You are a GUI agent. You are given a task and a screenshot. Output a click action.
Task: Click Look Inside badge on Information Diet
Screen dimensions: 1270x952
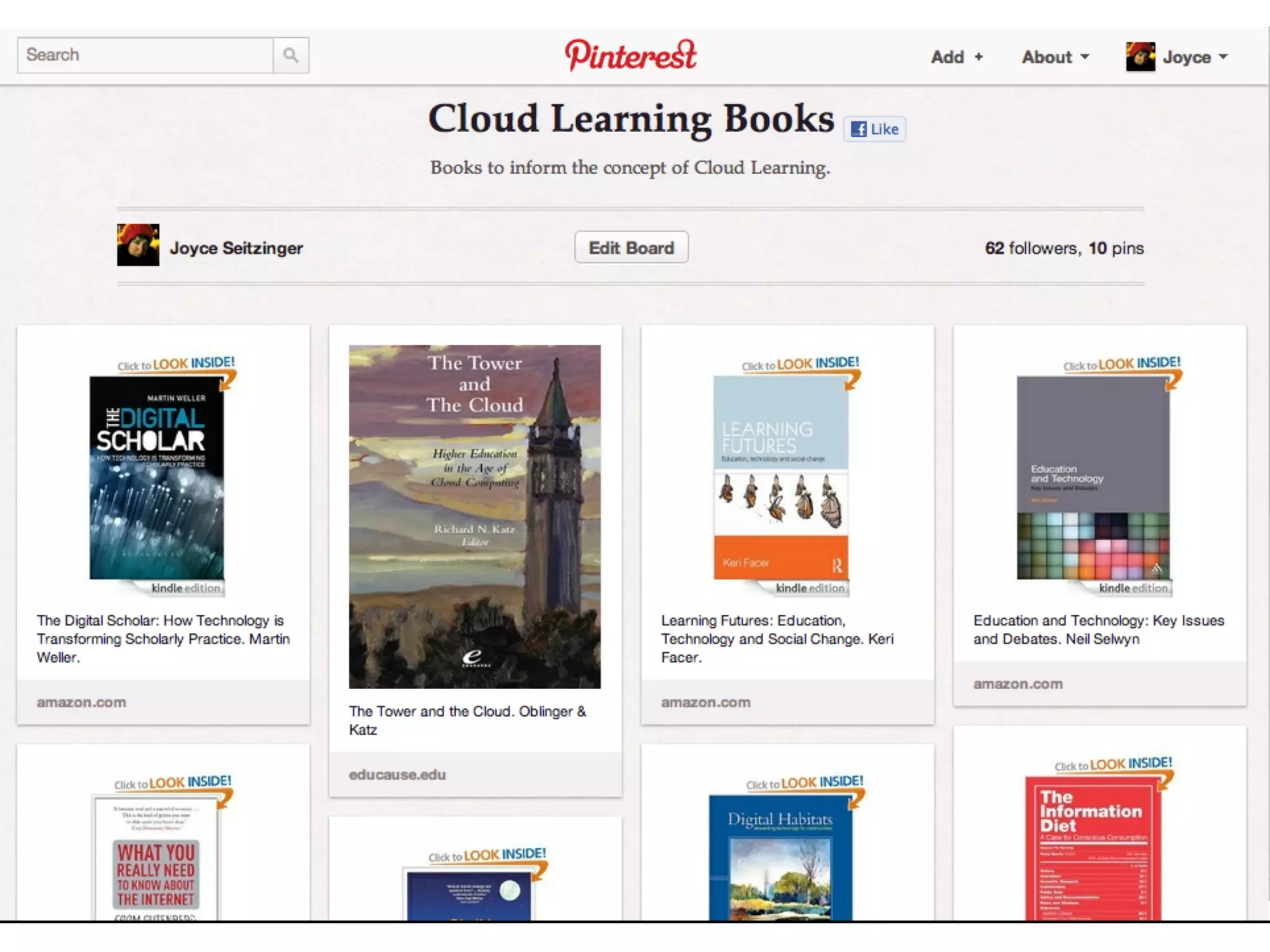click(x=1114, y=764)
